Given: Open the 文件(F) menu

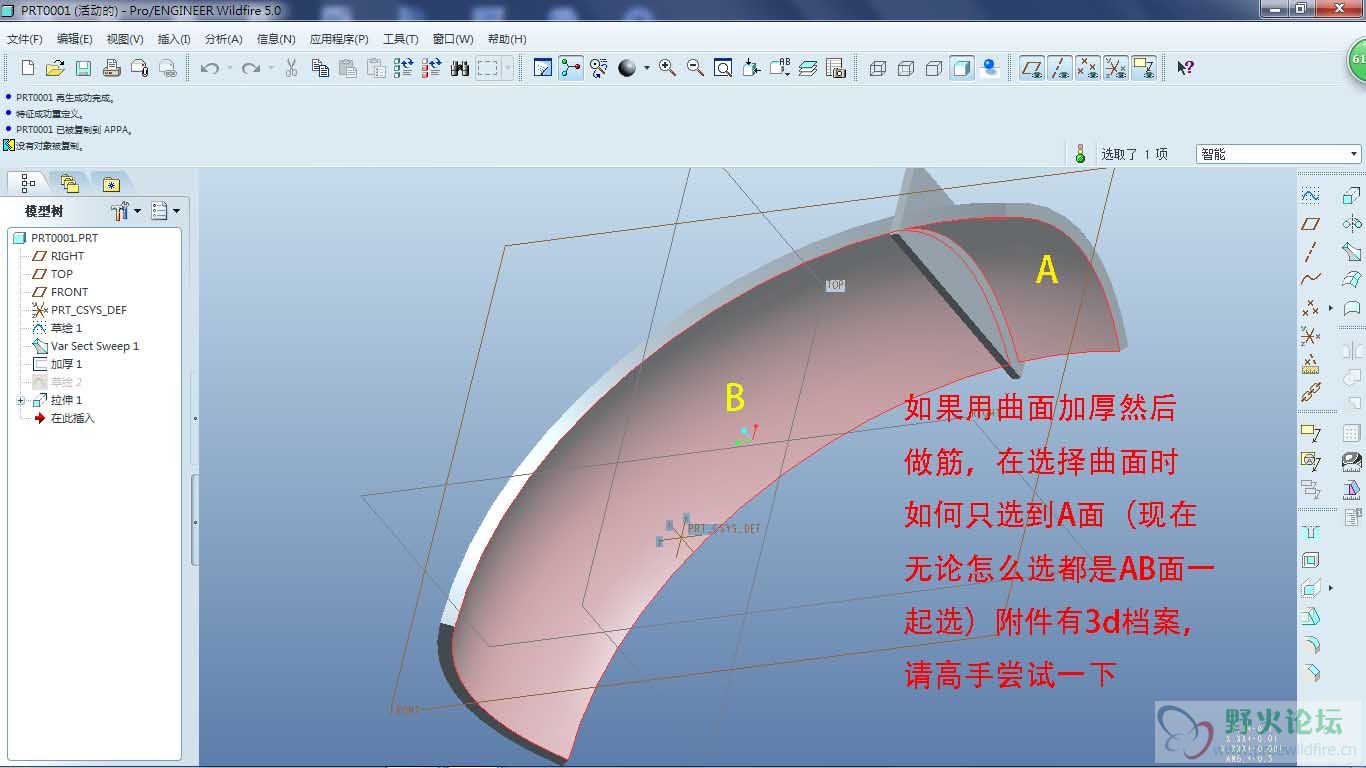Looking at the screenshot, I should pos(25,39).
